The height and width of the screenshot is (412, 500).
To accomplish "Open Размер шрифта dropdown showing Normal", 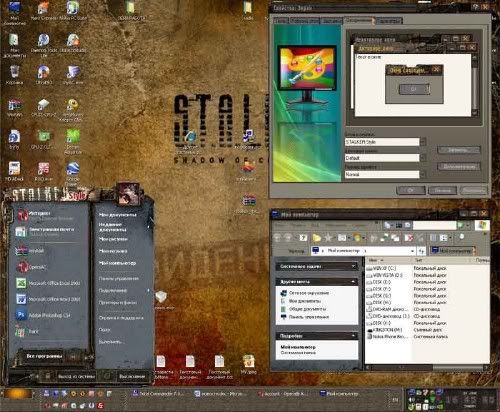I will (x=423, y=174).
